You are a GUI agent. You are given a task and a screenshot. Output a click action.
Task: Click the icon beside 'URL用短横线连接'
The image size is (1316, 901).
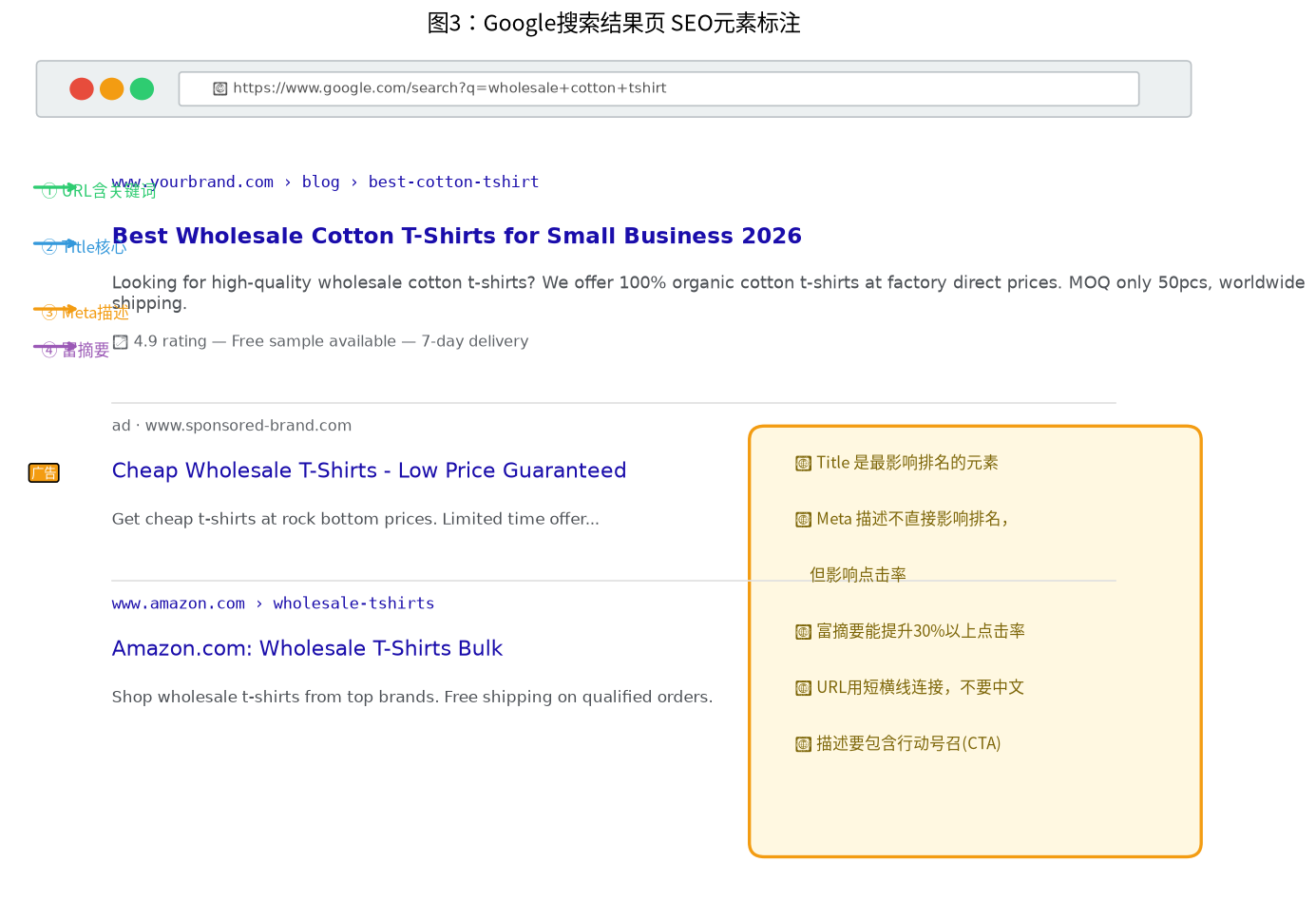tap(804, 688)
